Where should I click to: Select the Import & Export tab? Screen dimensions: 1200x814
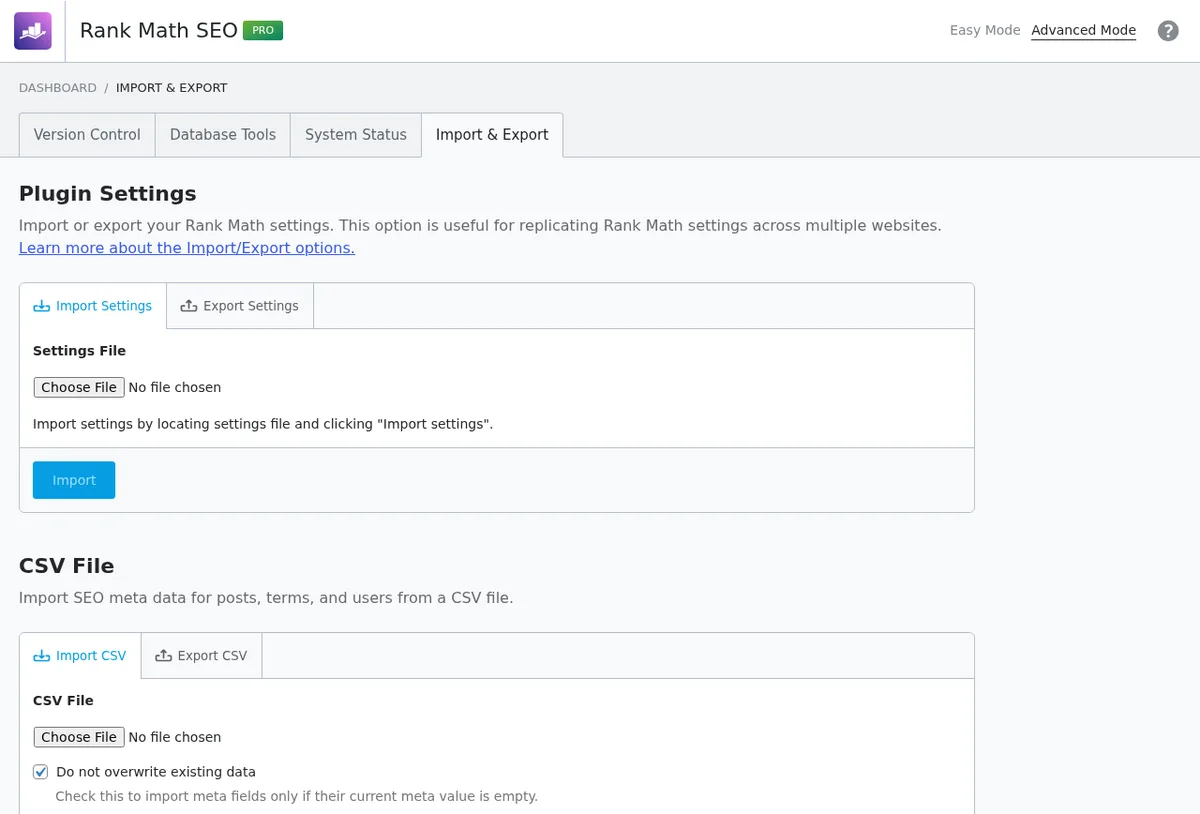pos(492,135)
